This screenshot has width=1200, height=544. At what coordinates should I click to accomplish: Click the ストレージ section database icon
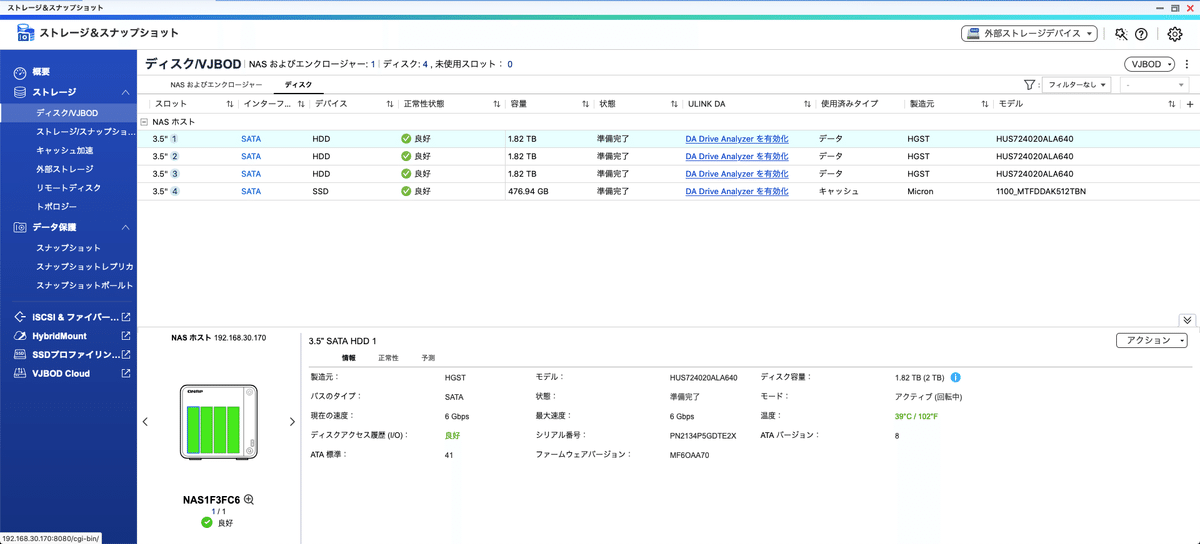[x=21, y=92]
